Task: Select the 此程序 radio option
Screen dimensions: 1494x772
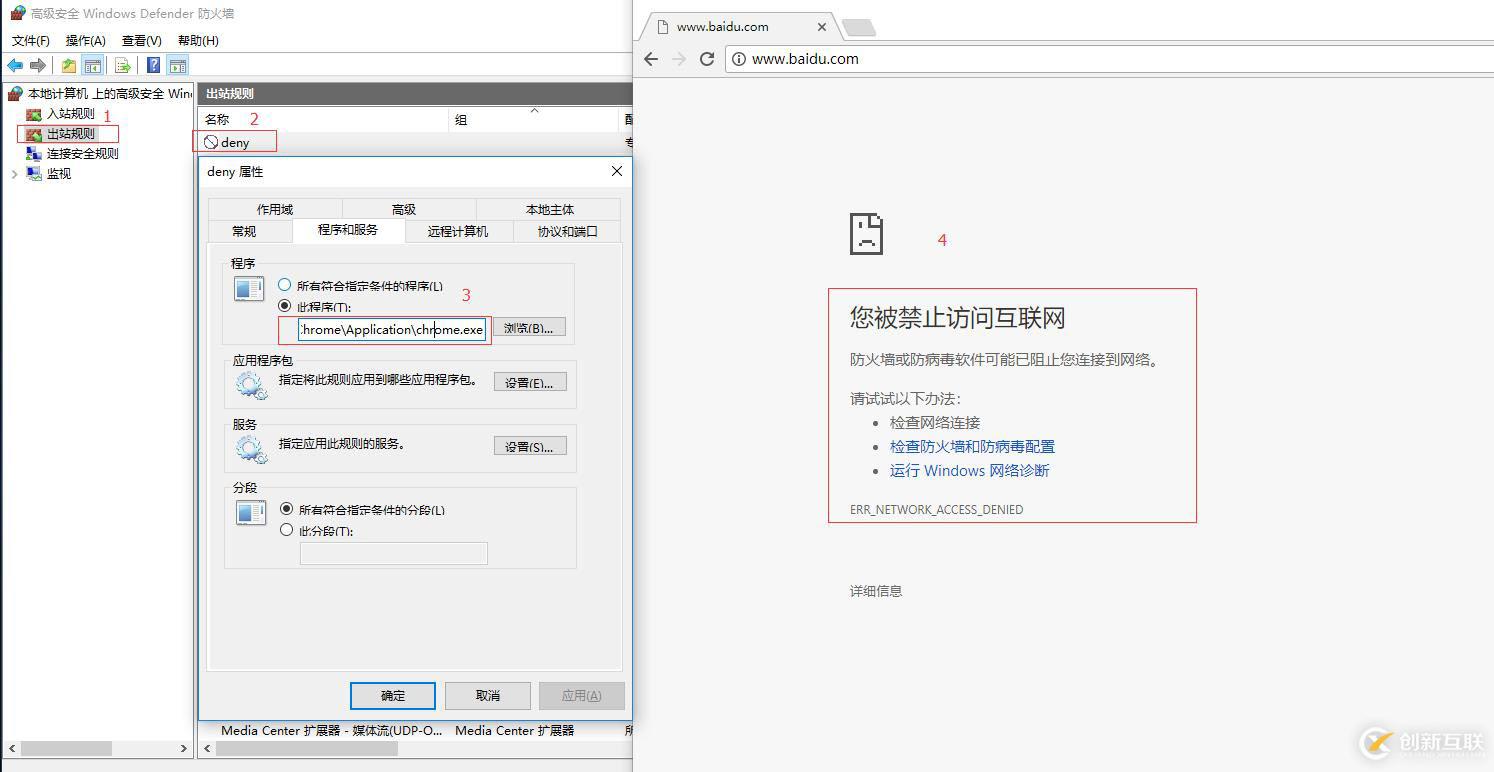Action: click(287, 307)
